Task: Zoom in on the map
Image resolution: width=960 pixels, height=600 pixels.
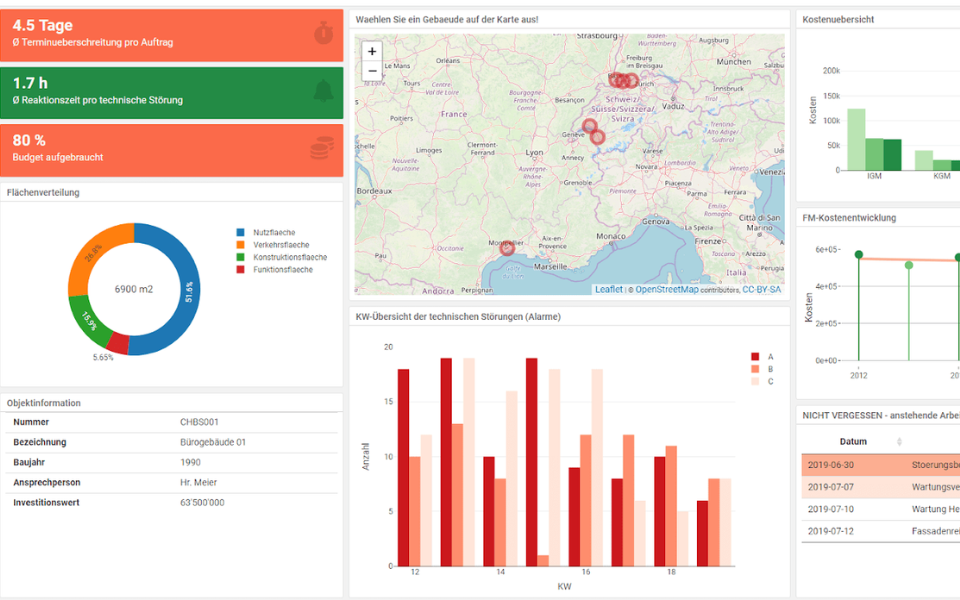Action: (x=372, y=51)
